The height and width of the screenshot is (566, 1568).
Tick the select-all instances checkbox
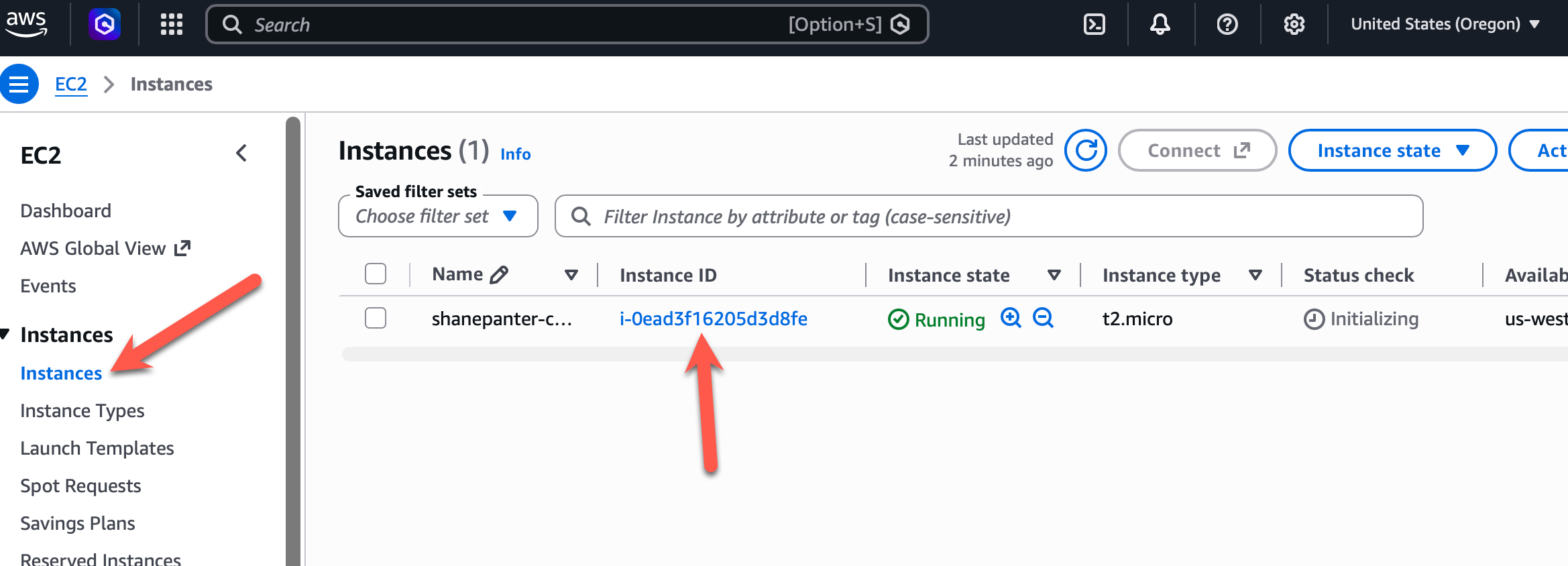click(376, 274)
